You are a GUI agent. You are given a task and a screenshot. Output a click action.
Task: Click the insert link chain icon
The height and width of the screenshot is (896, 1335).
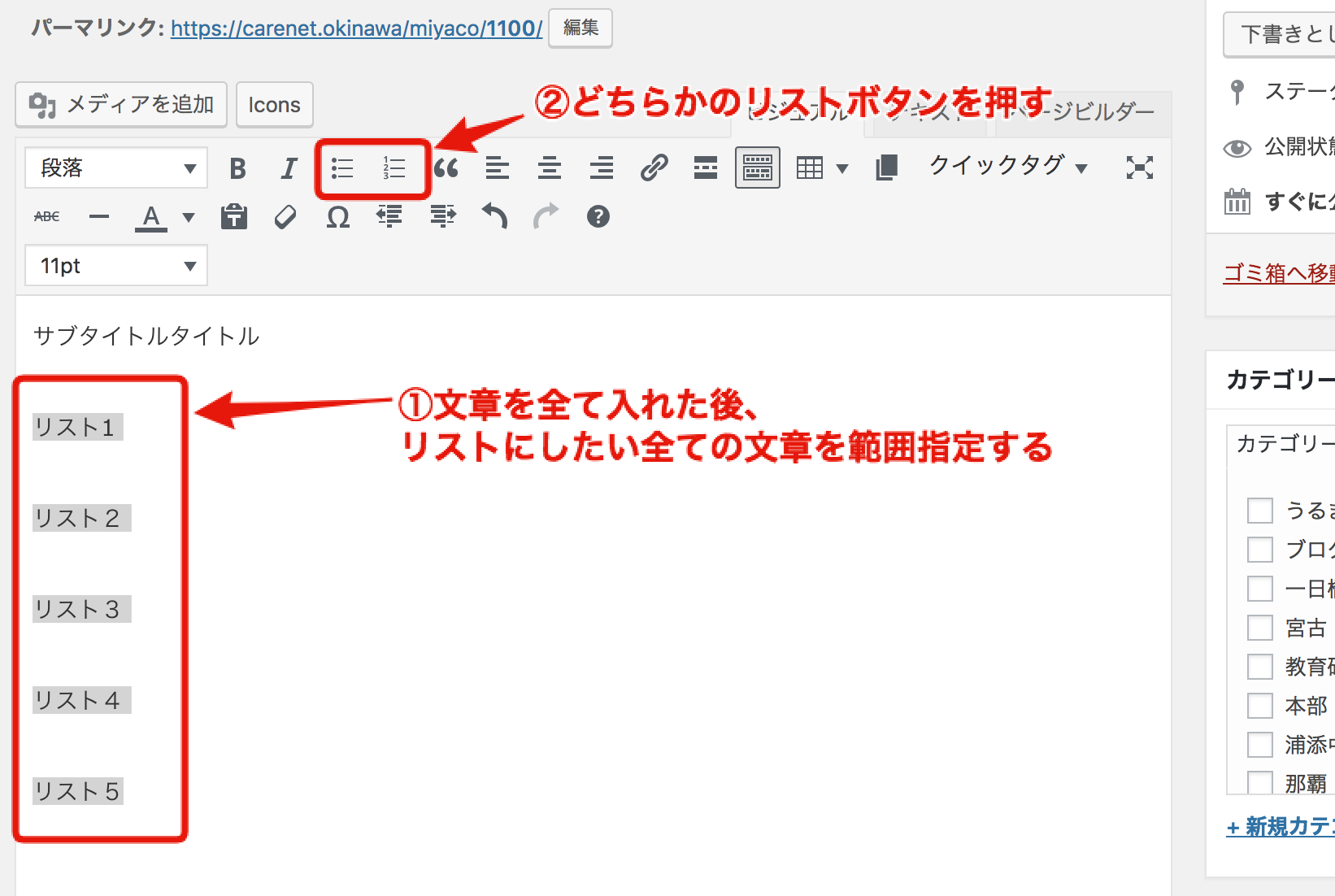[x=654, y=168]
